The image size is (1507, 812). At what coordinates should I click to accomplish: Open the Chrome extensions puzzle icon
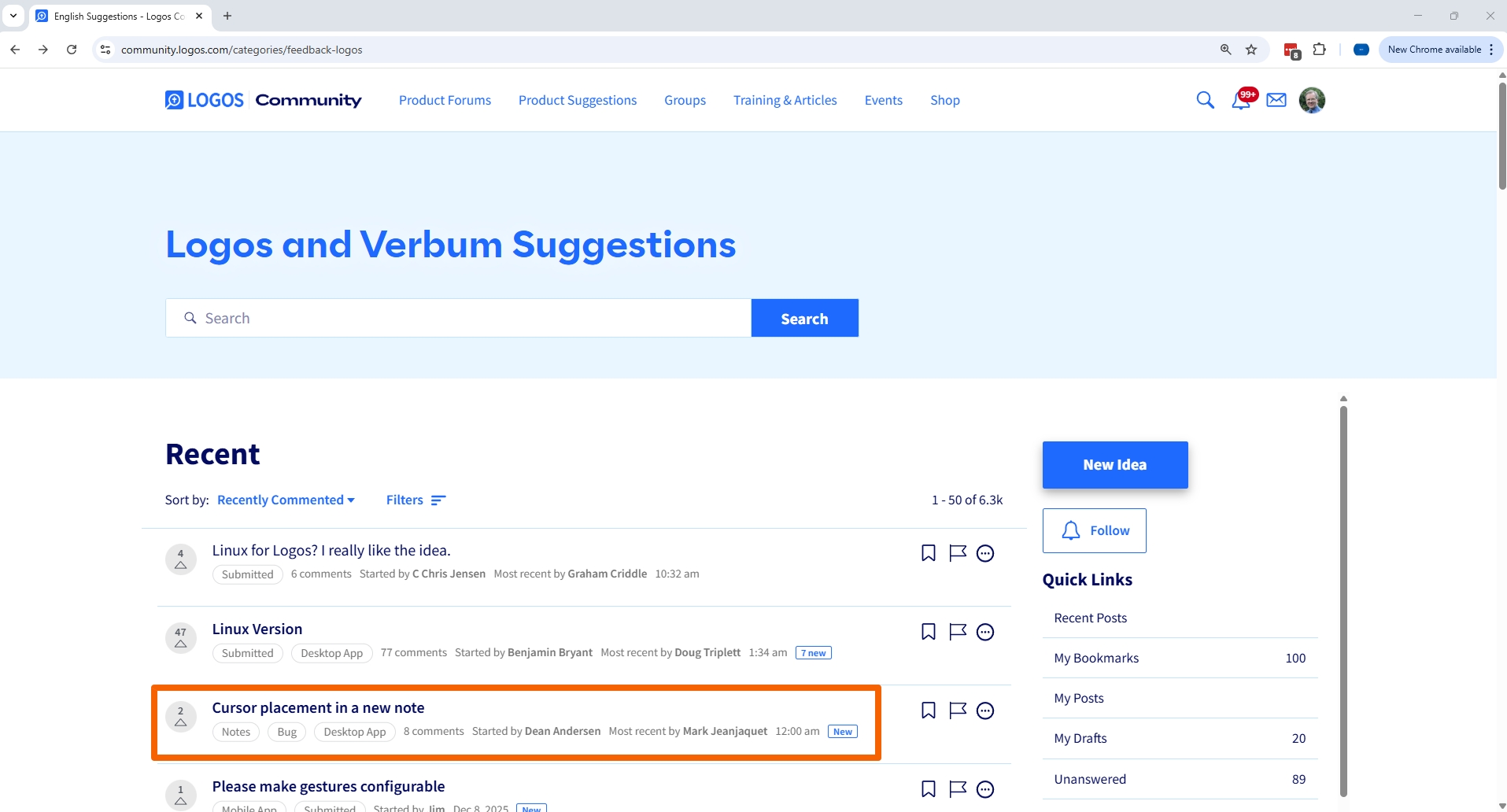1320,50
